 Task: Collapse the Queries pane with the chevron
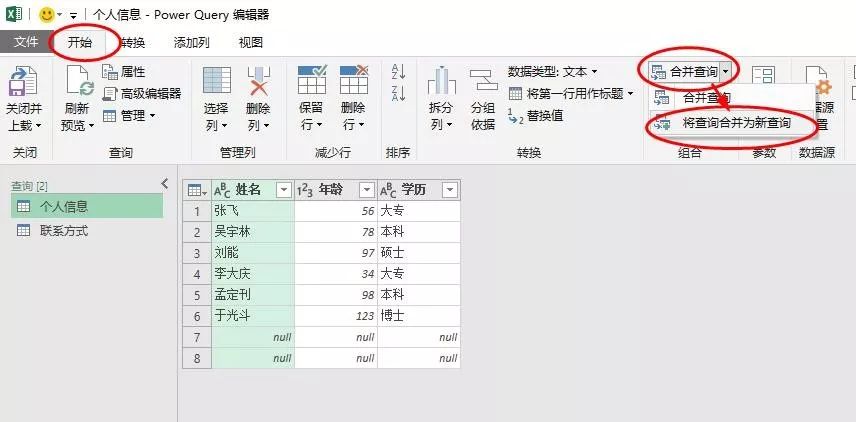[x=165, y=184]
